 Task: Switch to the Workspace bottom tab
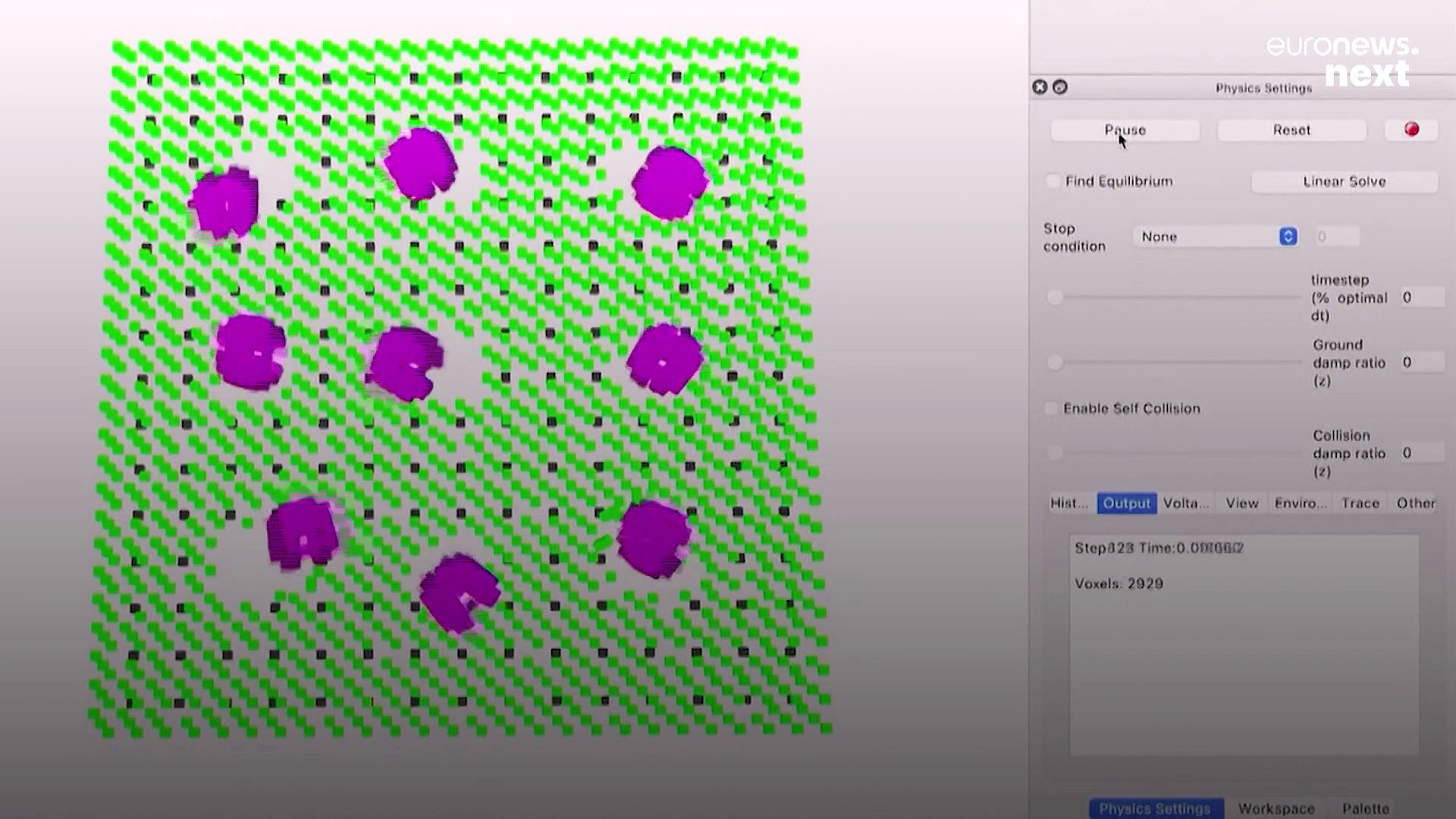(1276, 808)
